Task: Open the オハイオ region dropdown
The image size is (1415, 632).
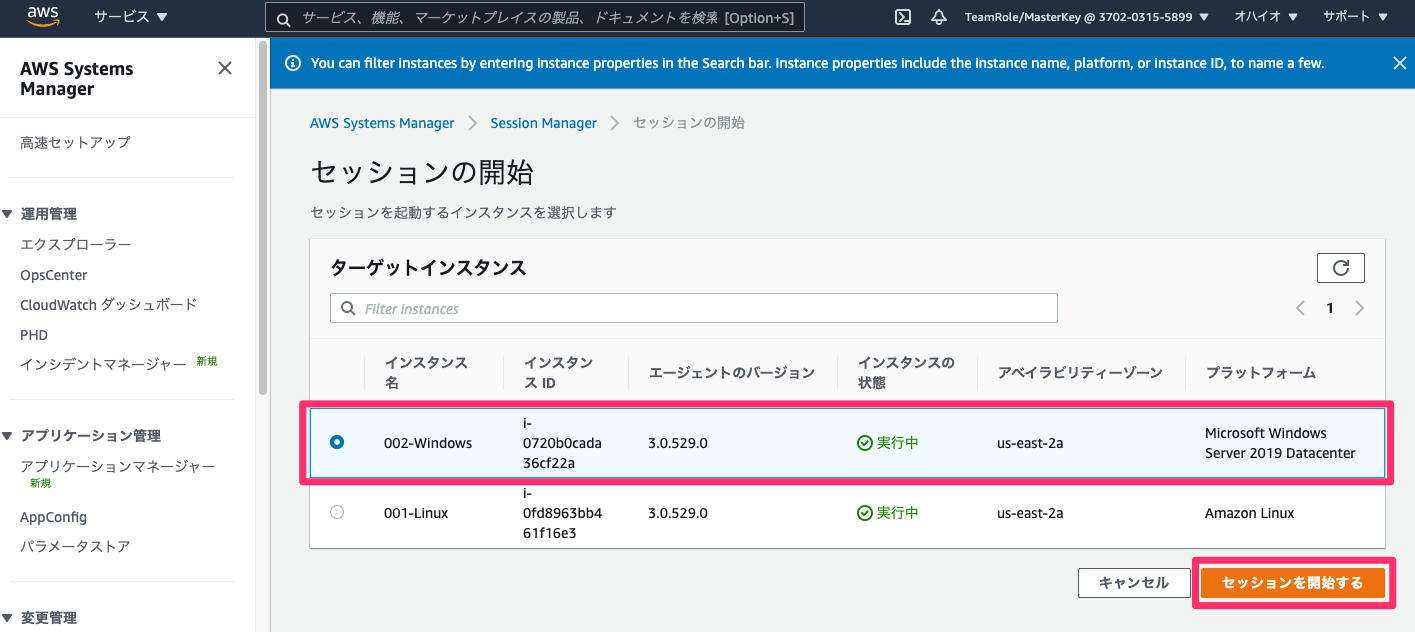Action: click(x=1265, y=17)
